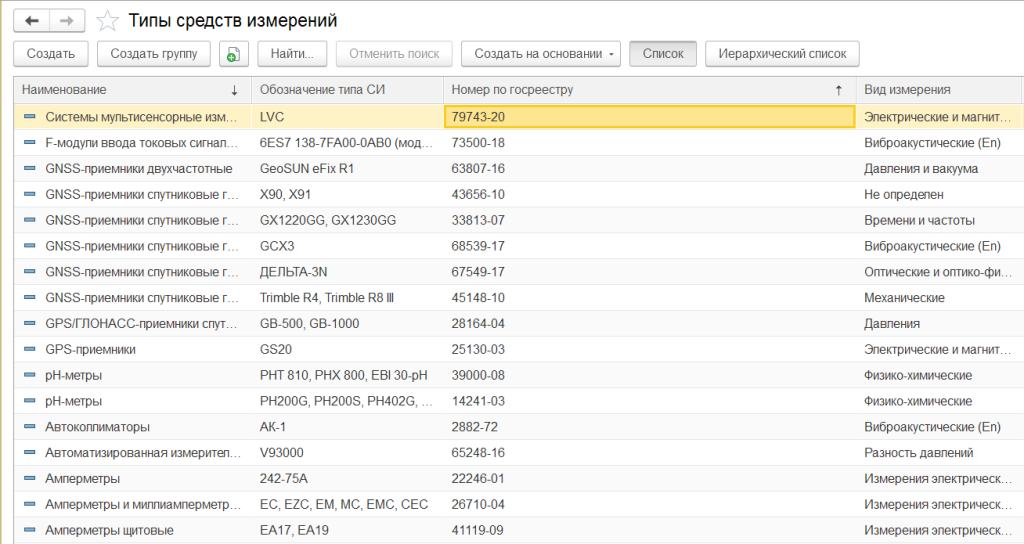Sort by Номер по госреестру column

[640, 90]
